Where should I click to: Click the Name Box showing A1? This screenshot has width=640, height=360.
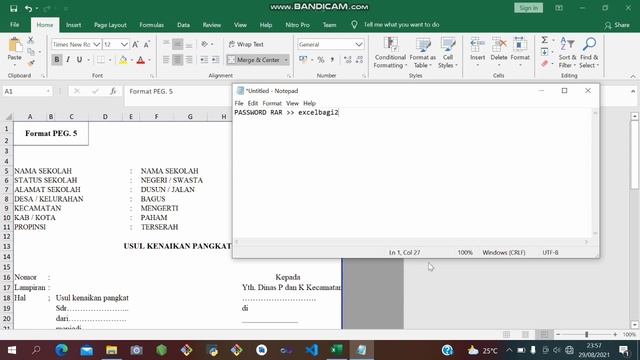pyautogui.click(x=27, y=91)
